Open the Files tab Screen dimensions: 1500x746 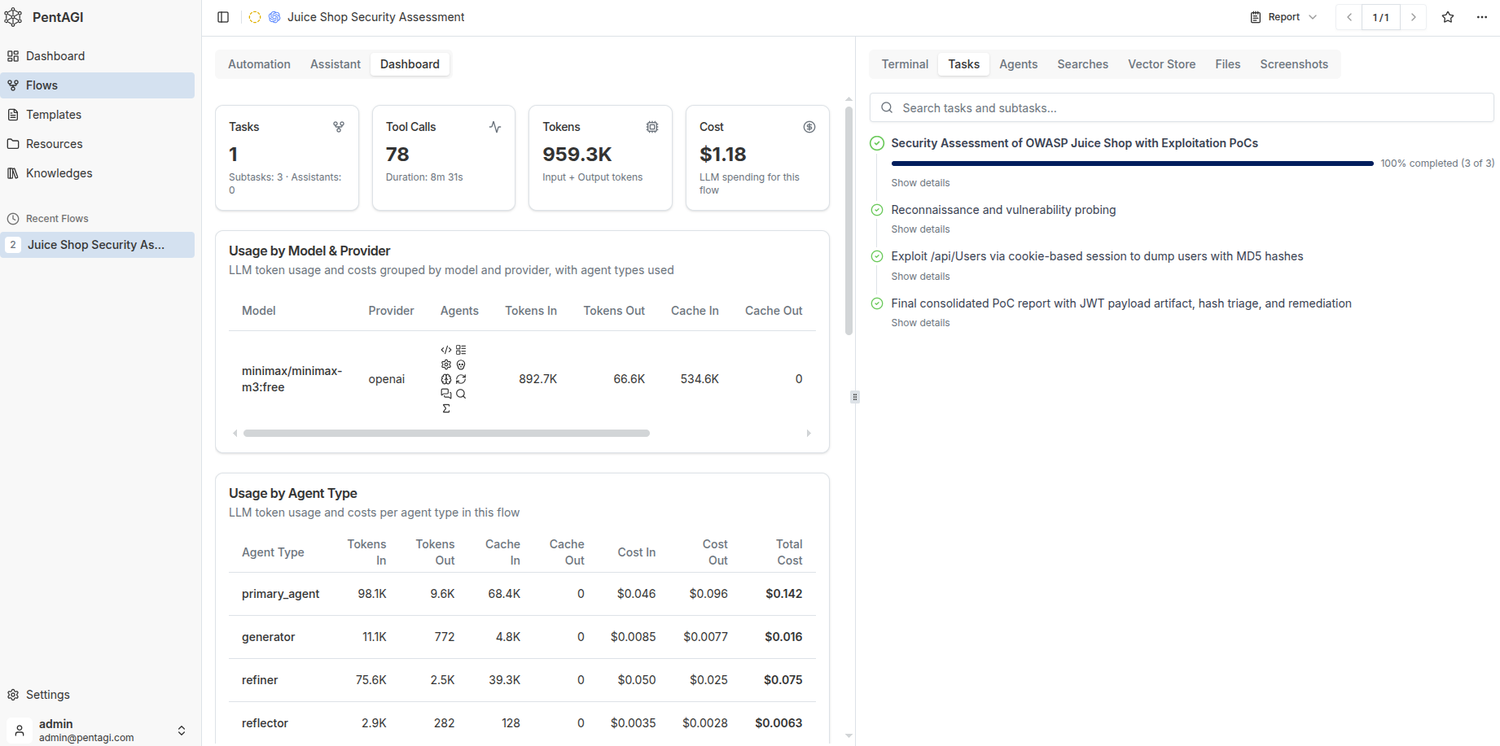click(1228, 64)
